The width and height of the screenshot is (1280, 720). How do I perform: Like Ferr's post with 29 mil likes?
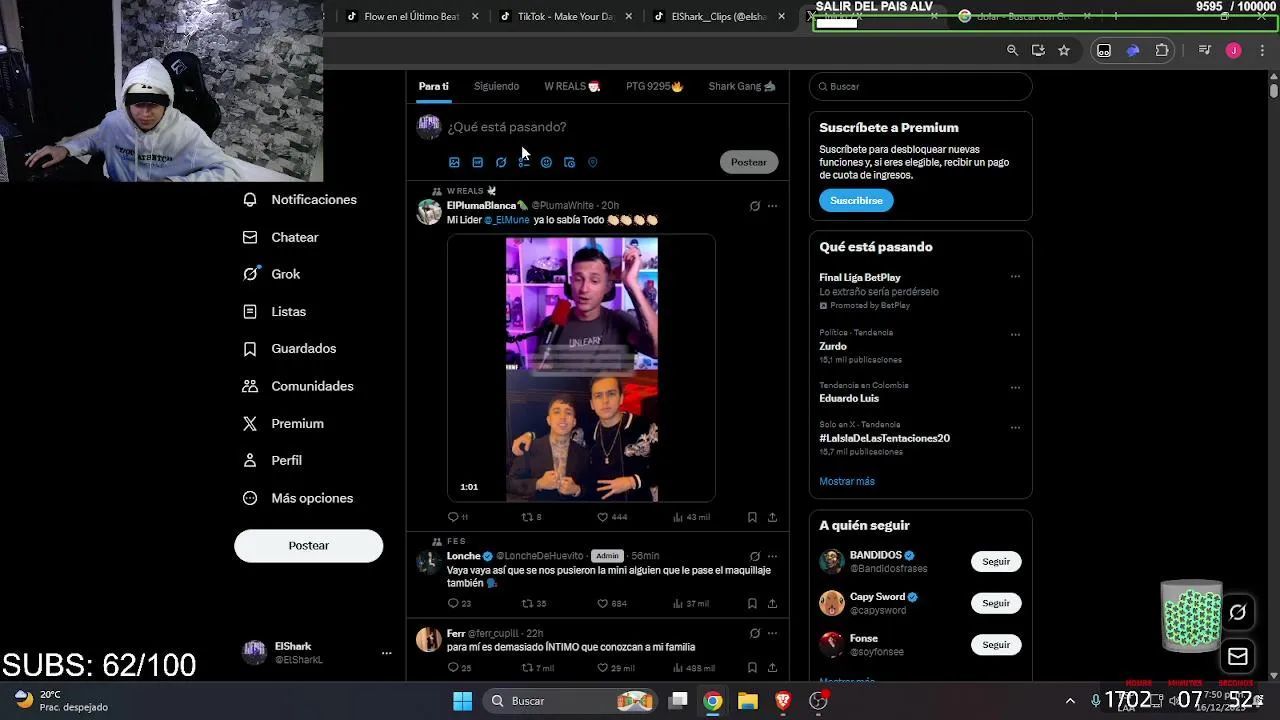pyautogui.click(x=615, y=667)
